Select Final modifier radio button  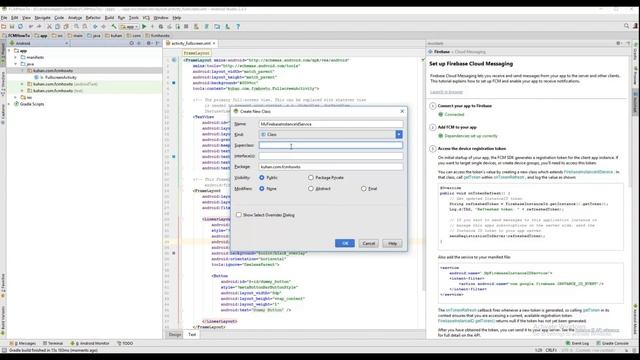364,189
